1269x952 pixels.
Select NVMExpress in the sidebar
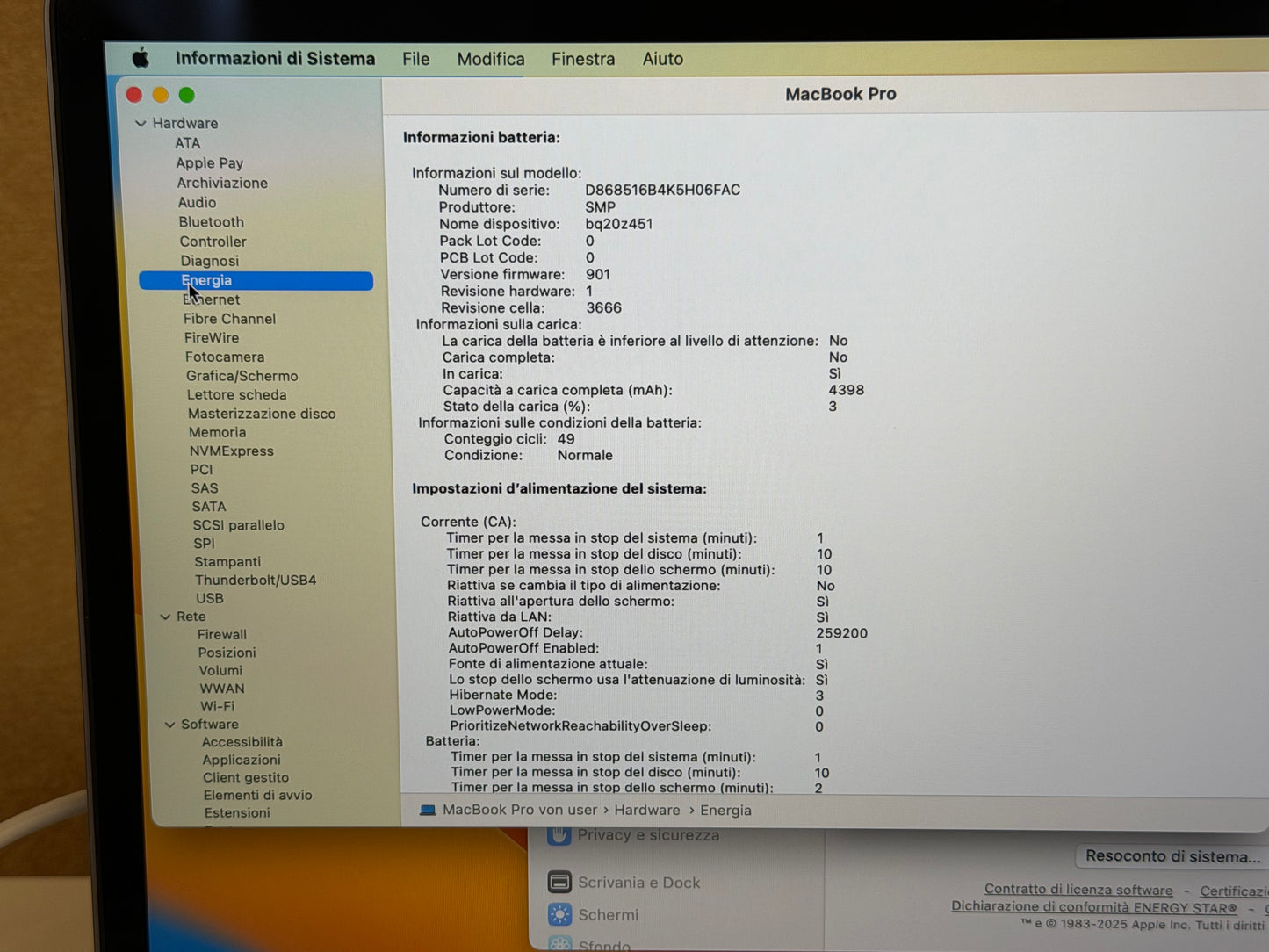pyautogui.click(x=232, y=451)
